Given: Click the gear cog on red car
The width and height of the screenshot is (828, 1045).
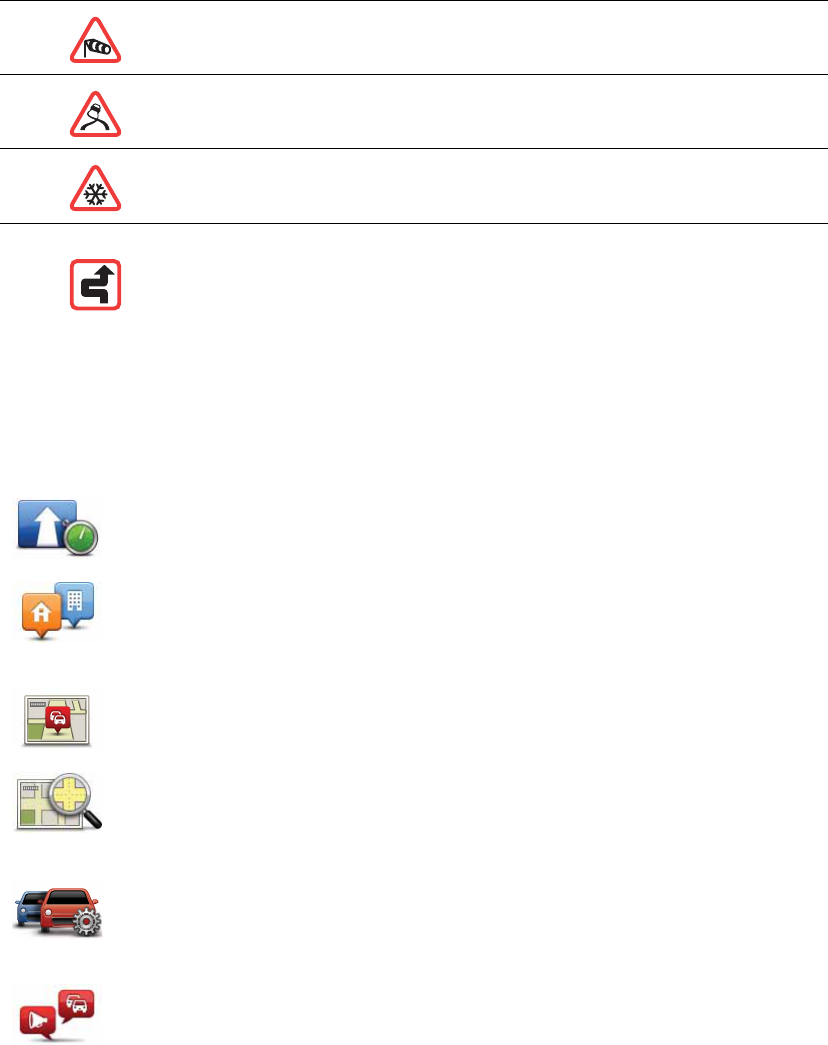Looking at the screenshot, I should pos(86,922).
